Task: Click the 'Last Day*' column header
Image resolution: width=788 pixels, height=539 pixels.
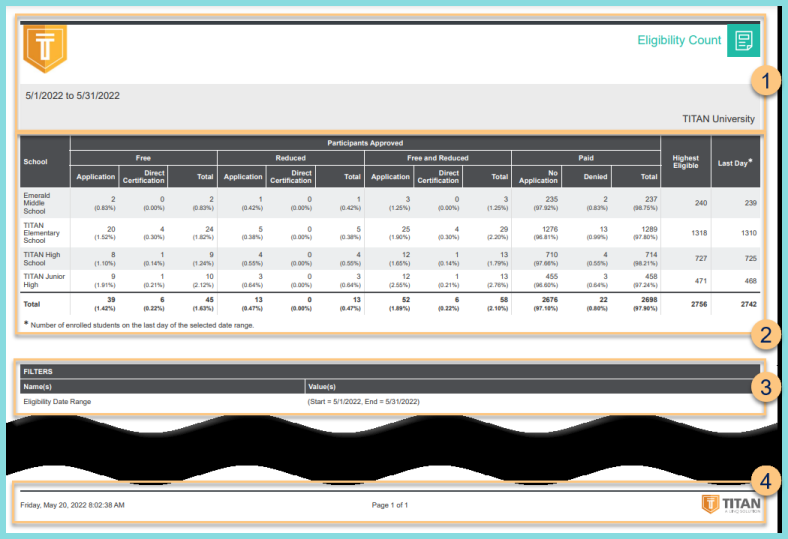Action: [x=735, y=163]
